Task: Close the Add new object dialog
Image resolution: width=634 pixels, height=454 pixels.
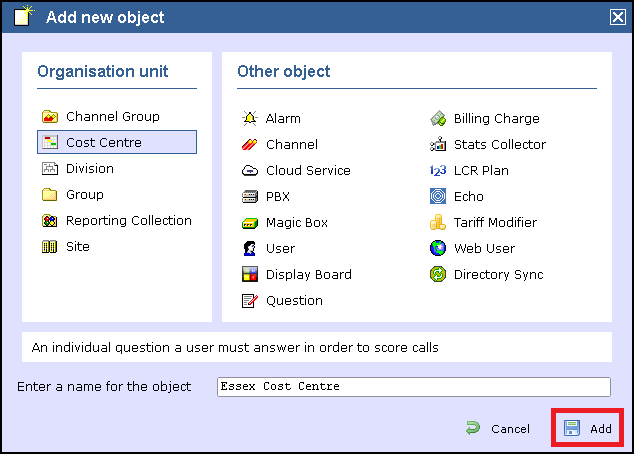Action: pos(618,17)
